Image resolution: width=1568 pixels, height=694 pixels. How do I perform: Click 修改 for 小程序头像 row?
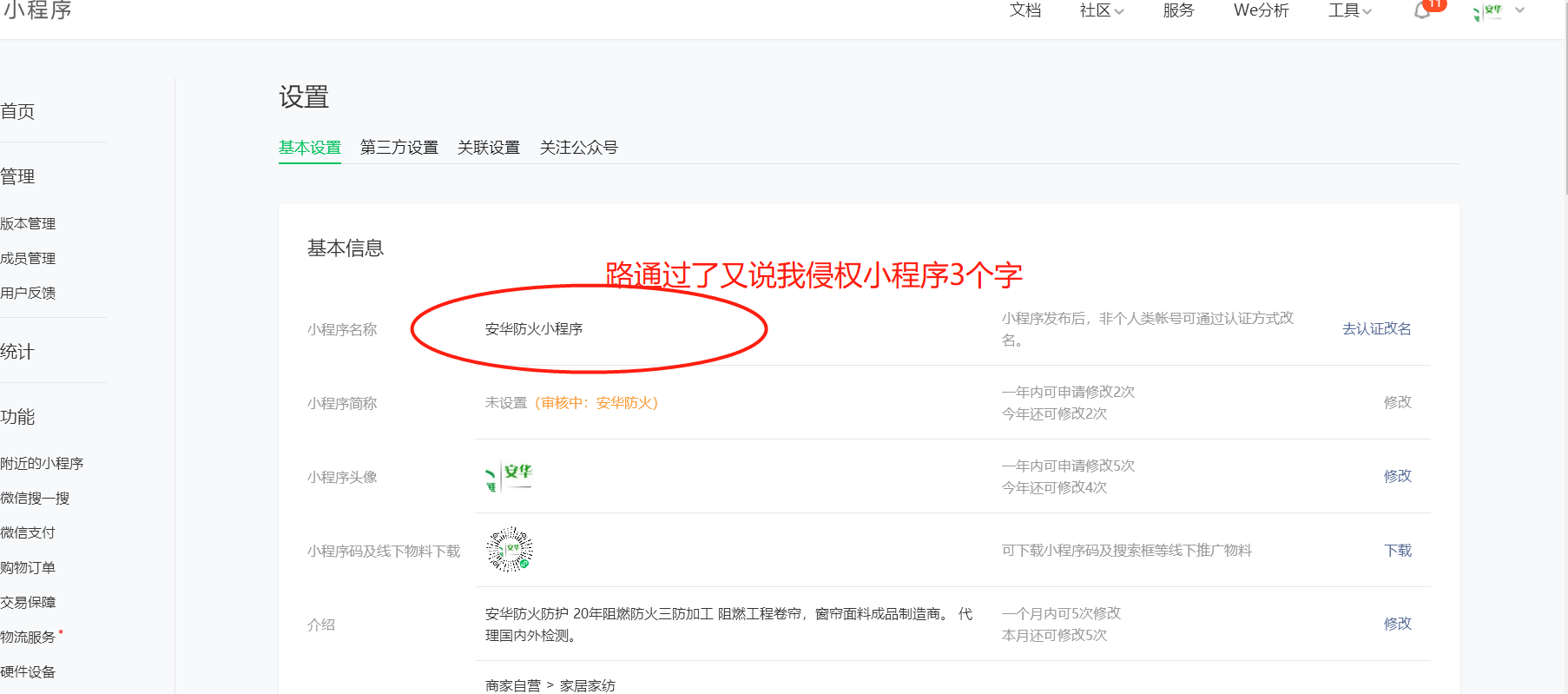coord(1398,476)
